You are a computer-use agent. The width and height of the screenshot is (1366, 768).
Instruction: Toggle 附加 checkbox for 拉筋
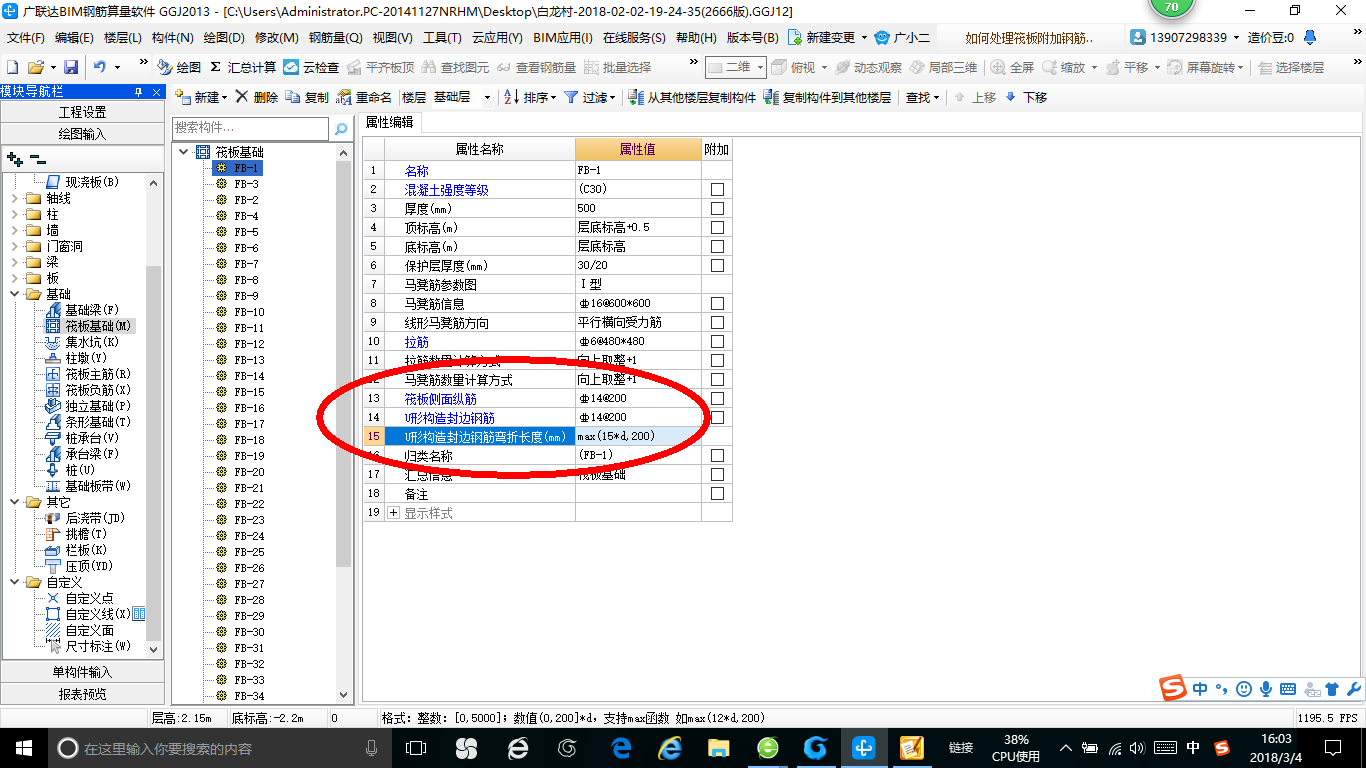(717, 341)
